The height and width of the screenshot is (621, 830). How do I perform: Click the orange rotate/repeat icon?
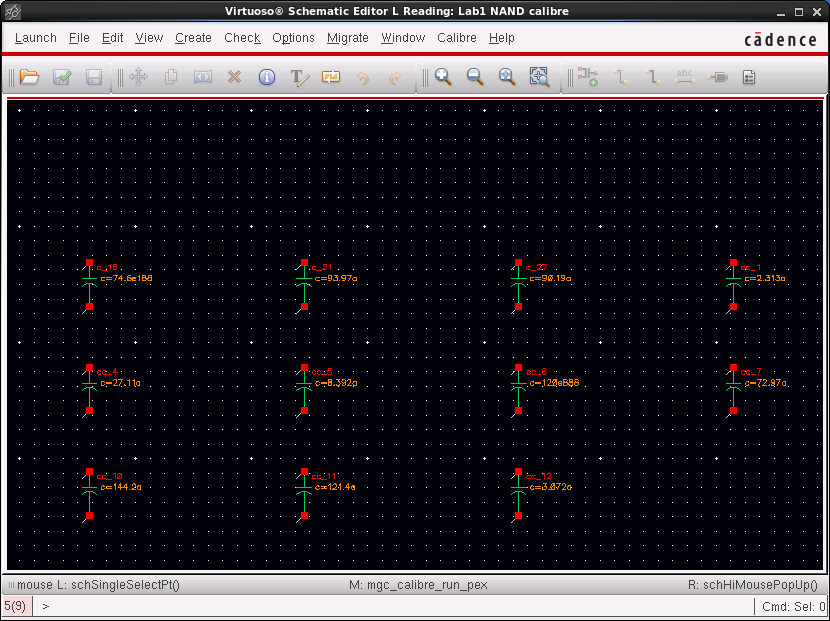(331, 77)
